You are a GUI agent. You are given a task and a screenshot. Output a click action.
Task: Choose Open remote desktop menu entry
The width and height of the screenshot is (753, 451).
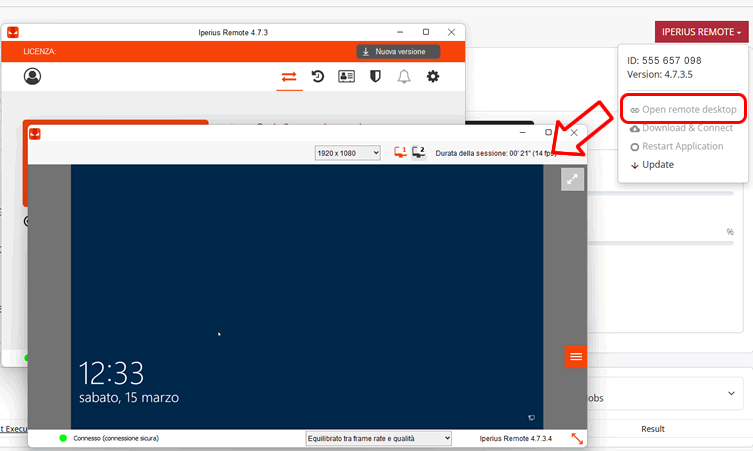click(683, 110)
